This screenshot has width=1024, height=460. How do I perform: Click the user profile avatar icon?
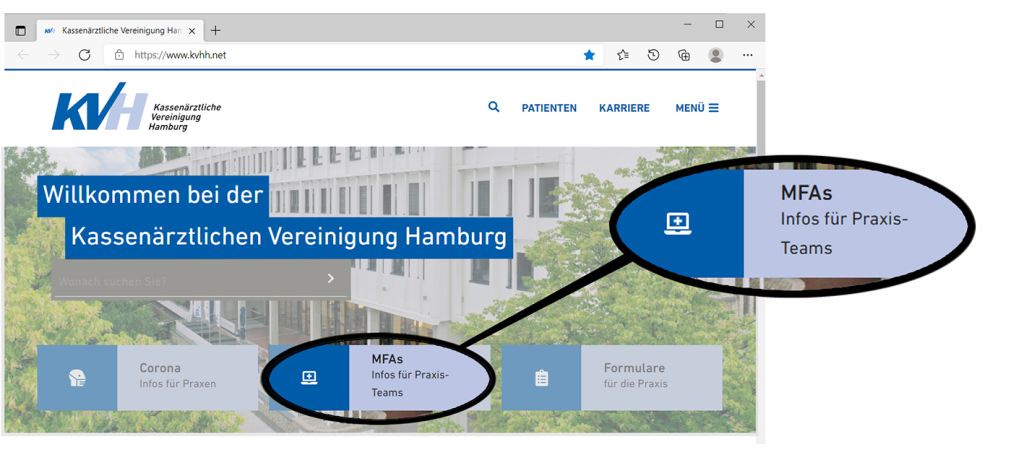tap(716, 56)
